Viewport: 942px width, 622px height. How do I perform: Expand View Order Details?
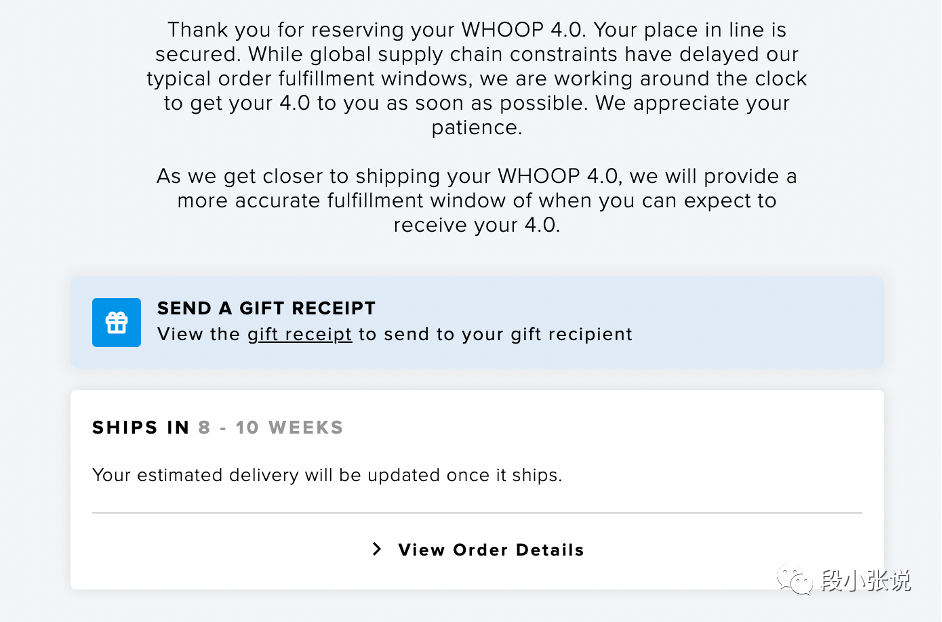coord(490,550)
